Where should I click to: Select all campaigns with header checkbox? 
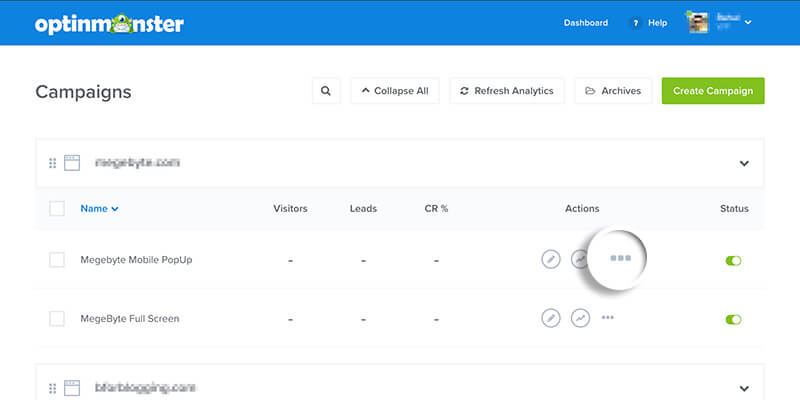[x=57, y=209]
